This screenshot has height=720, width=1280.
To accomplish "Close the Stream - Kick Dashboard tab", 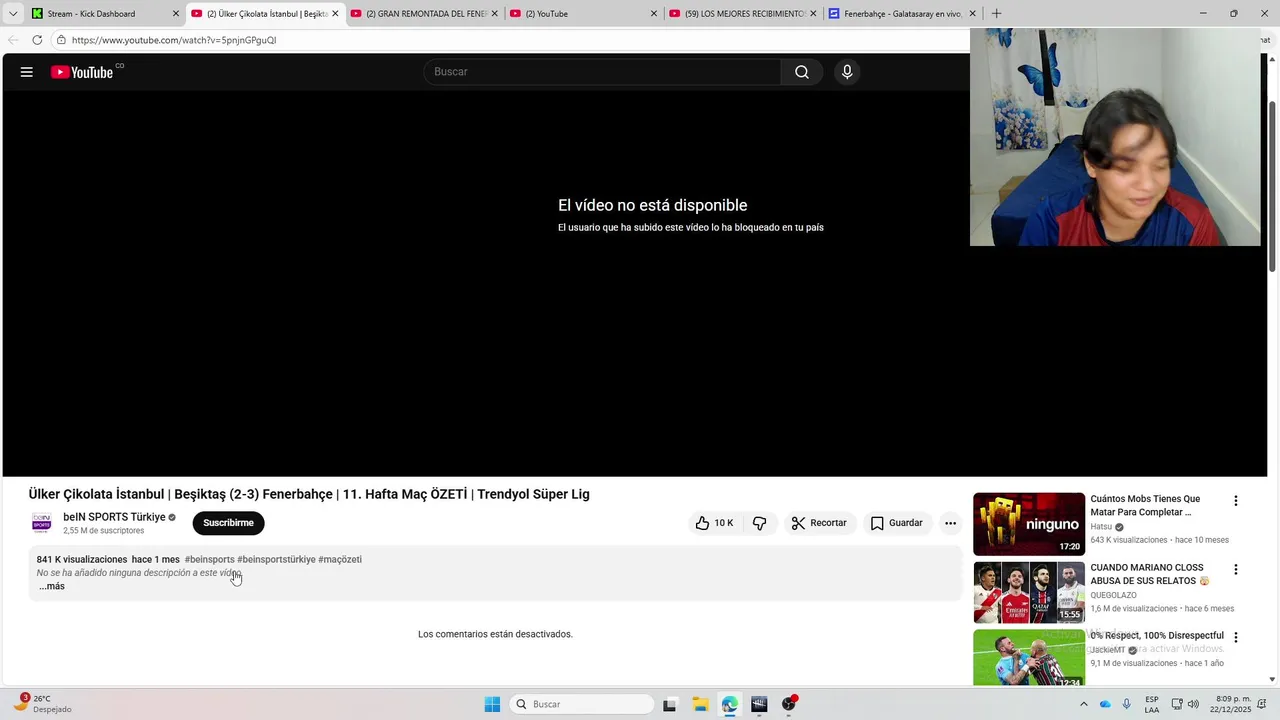I will [x=176, y=14].
